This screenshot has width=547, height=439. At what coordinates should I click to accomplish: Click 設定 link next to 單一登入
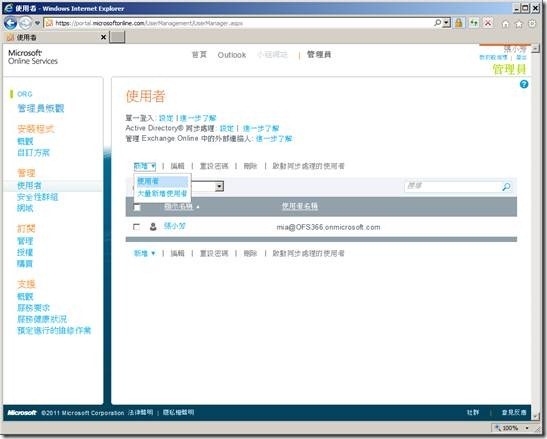[x=166, y=118]
